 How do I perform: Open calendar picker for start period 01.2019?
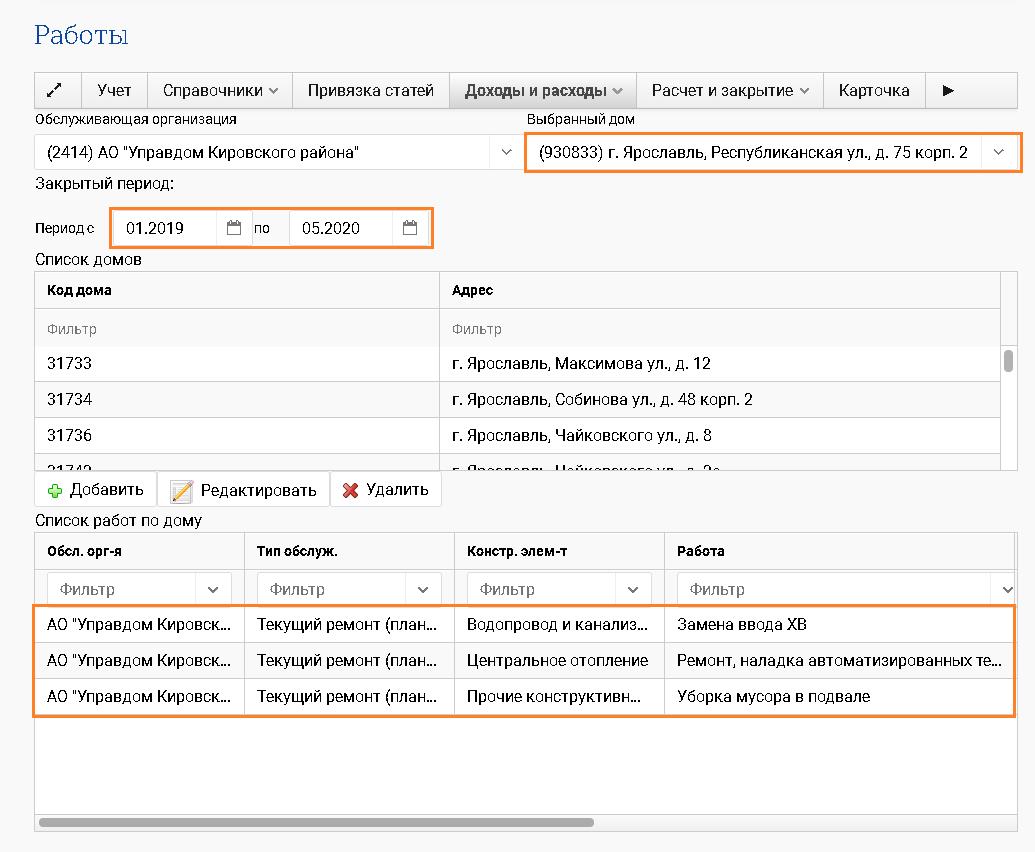[x=234, y=228]
